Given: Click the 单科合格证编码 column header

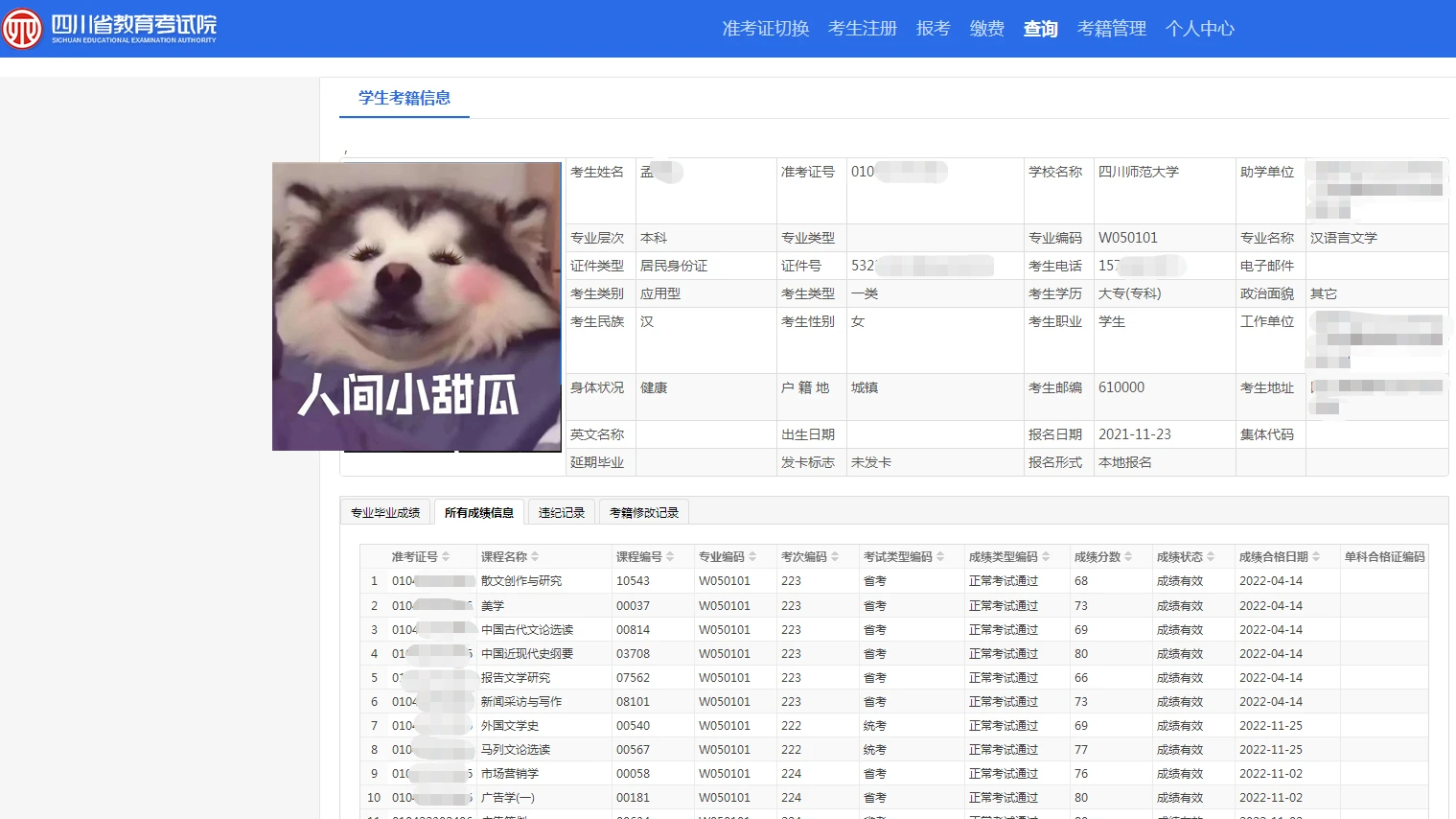Looking at the screenshot, I should (x=1384, y=556).
